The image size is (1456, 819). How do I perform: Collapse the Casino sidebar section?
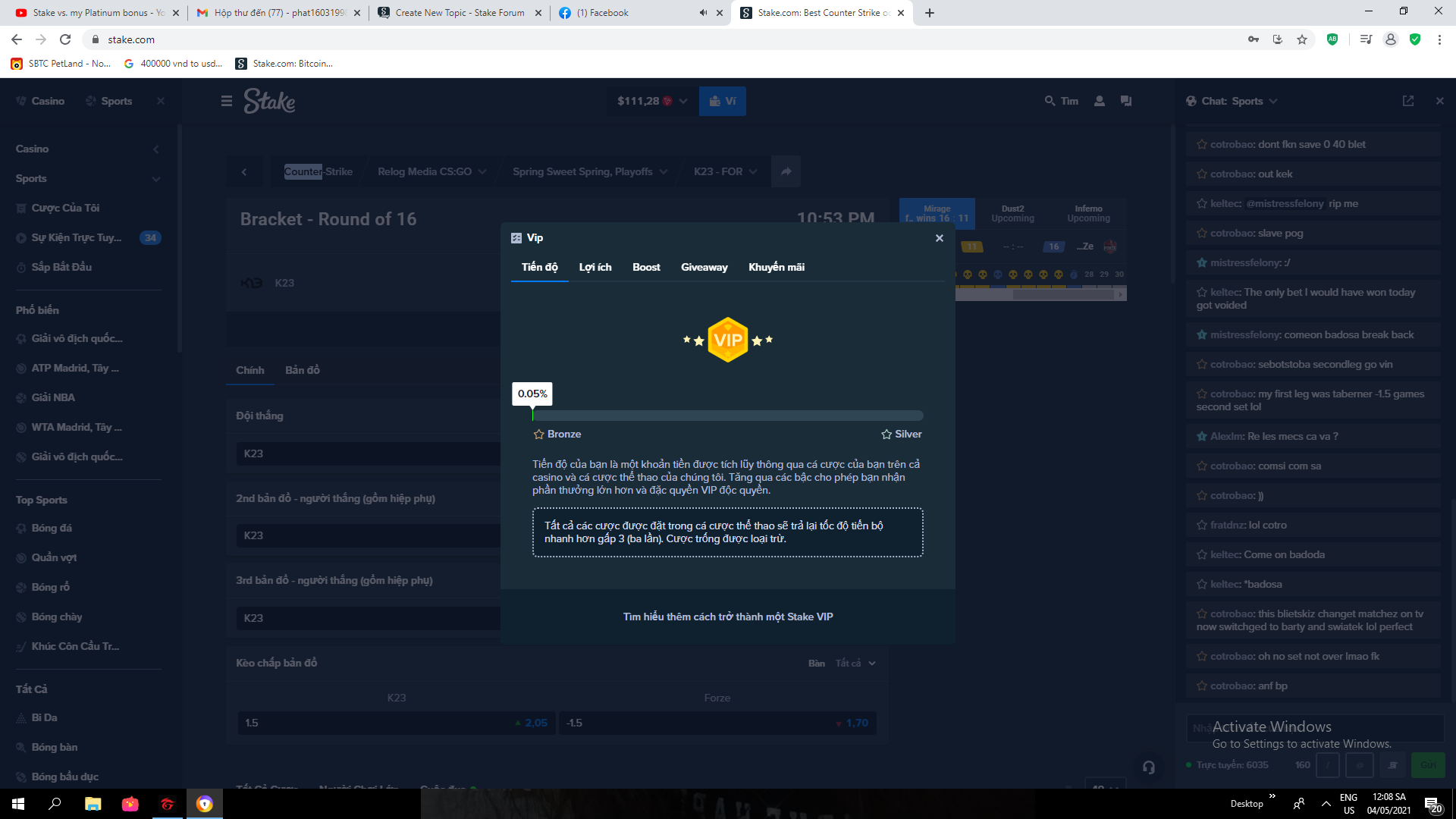pos(156,149)
